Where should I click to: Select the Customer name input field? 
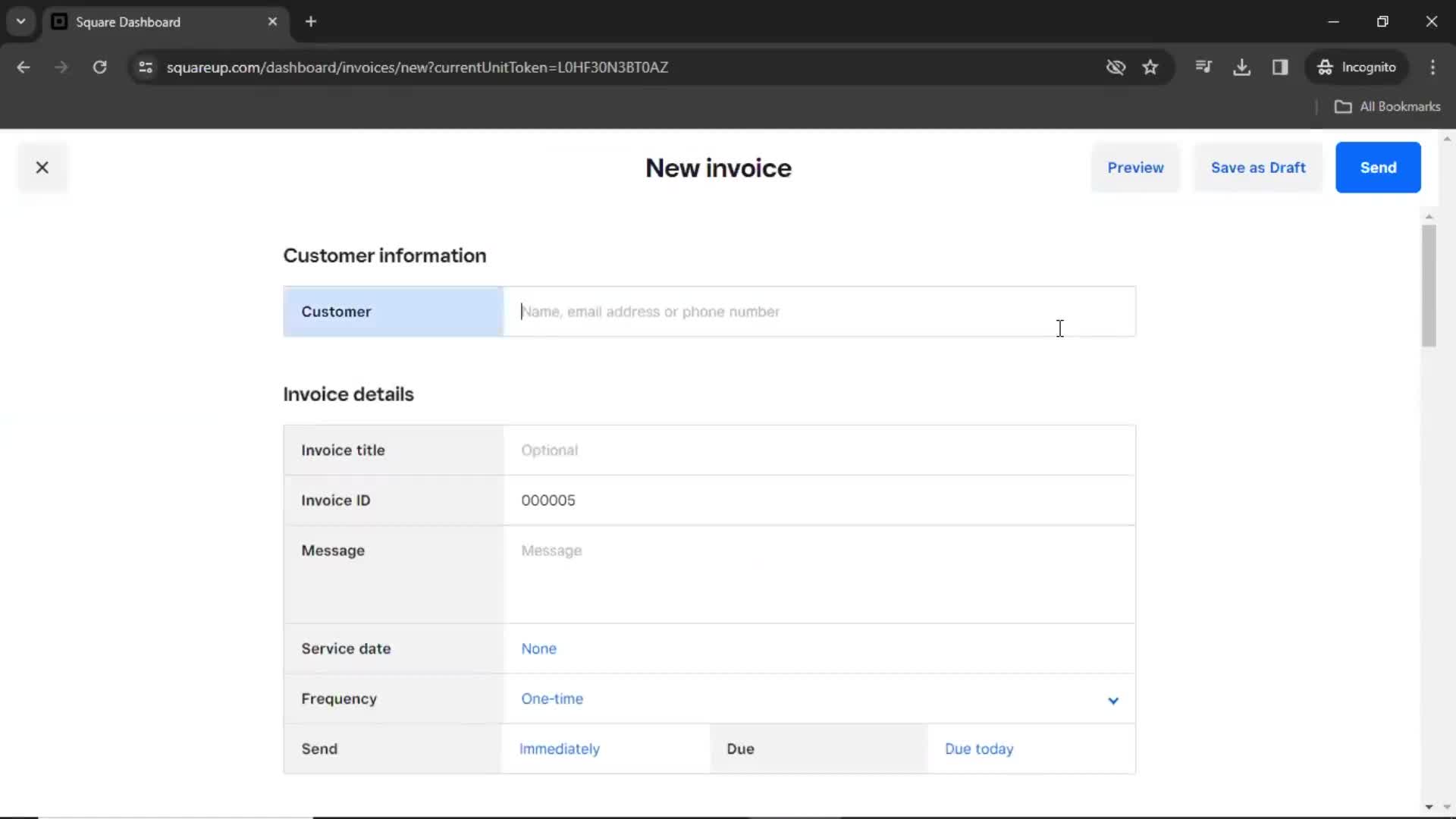tap(820, 311)
